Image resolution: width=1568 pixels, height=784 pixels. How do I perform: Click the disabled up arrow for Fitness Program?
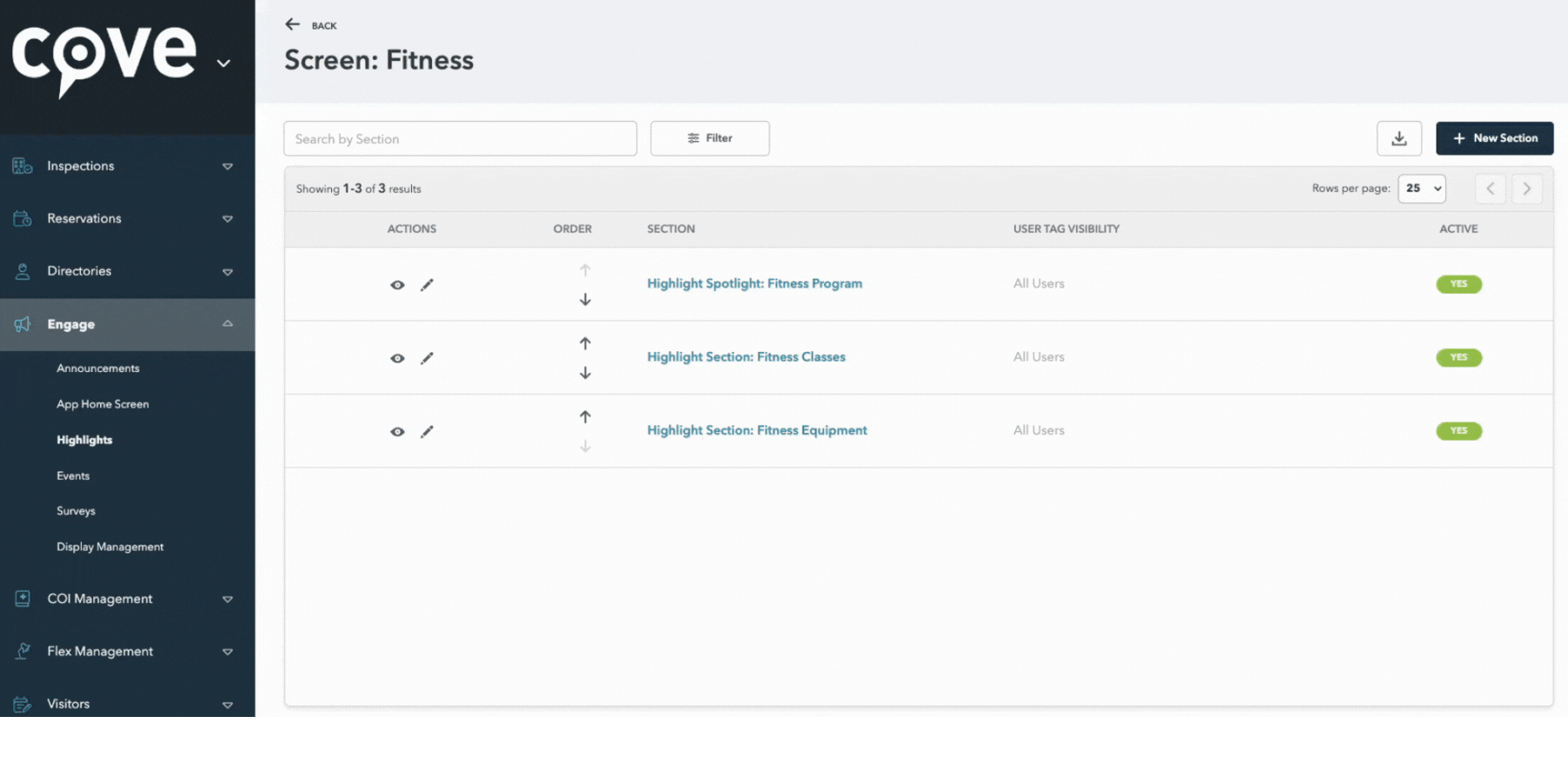(x=585, y=270)
